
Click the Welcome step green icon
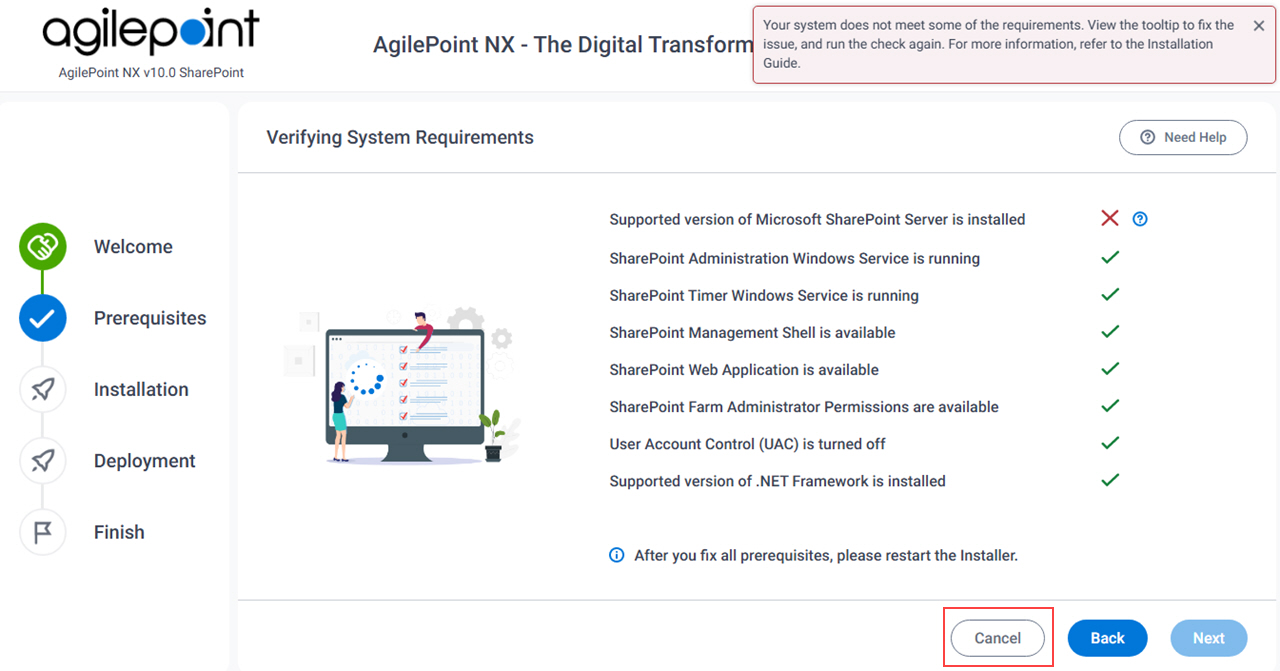tap(43, 247)
